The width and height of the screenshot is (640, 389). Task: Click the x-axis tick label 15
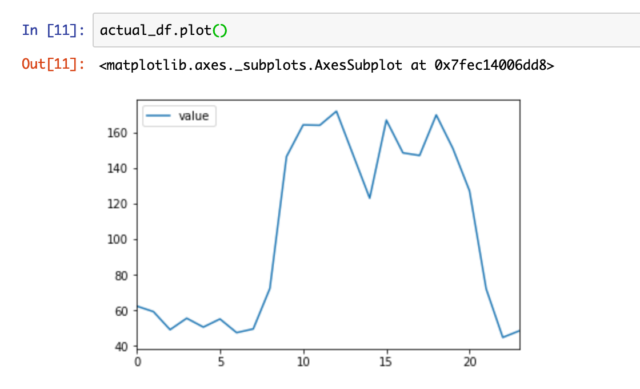point(386,362)
